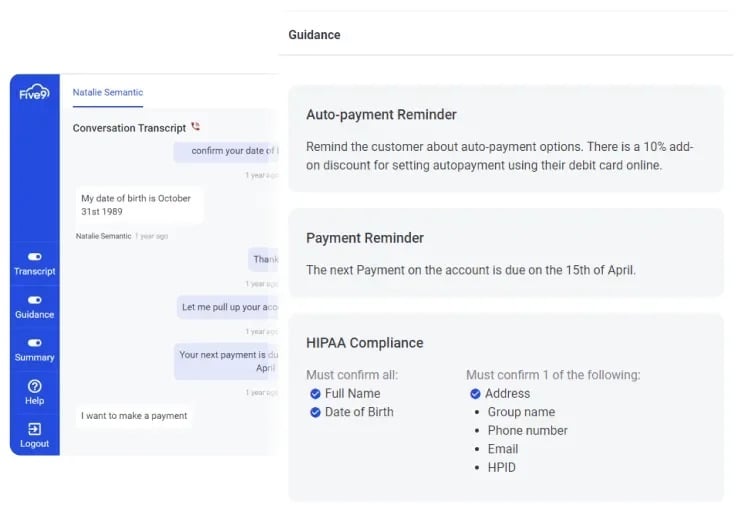Image resolution: width=744 pixels, height=517 pixels.
Task: Toggle the Summary switch
Action: point(34,342)
